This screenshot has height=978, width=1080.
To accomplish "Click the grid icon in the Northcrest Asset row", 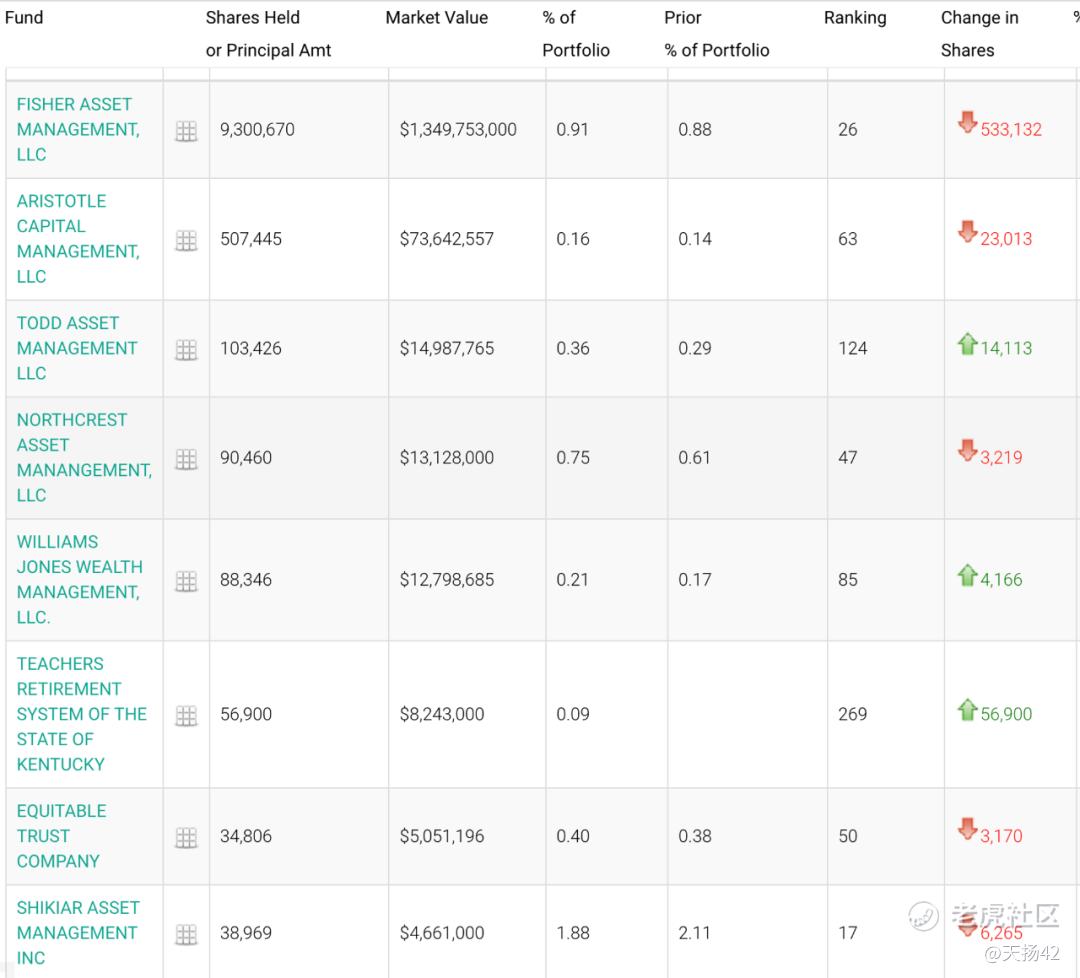I will tap(186, 458).
